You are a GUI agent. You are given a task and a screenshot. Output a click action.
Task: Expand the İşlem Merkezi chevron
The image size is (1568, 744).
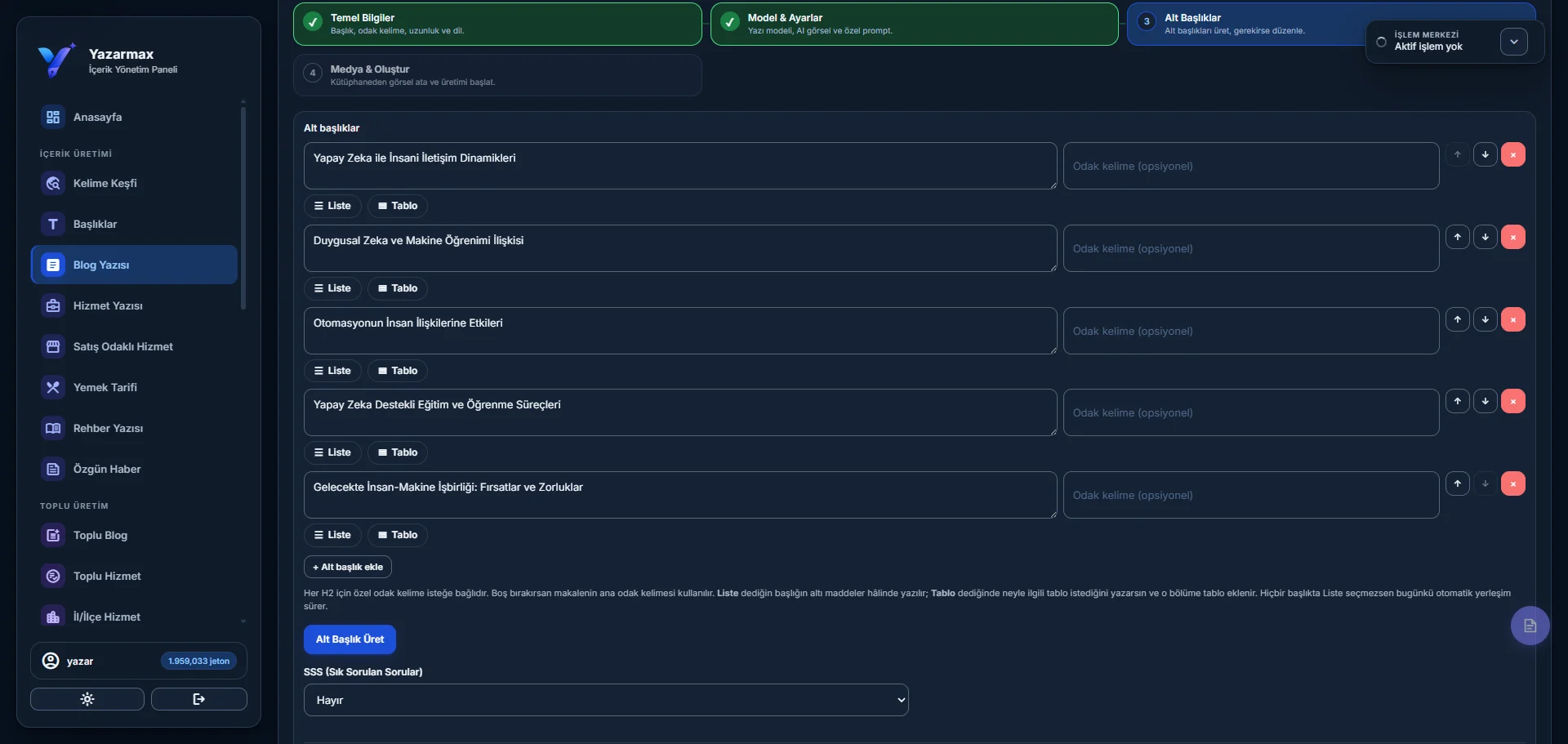coord(1513,42)
